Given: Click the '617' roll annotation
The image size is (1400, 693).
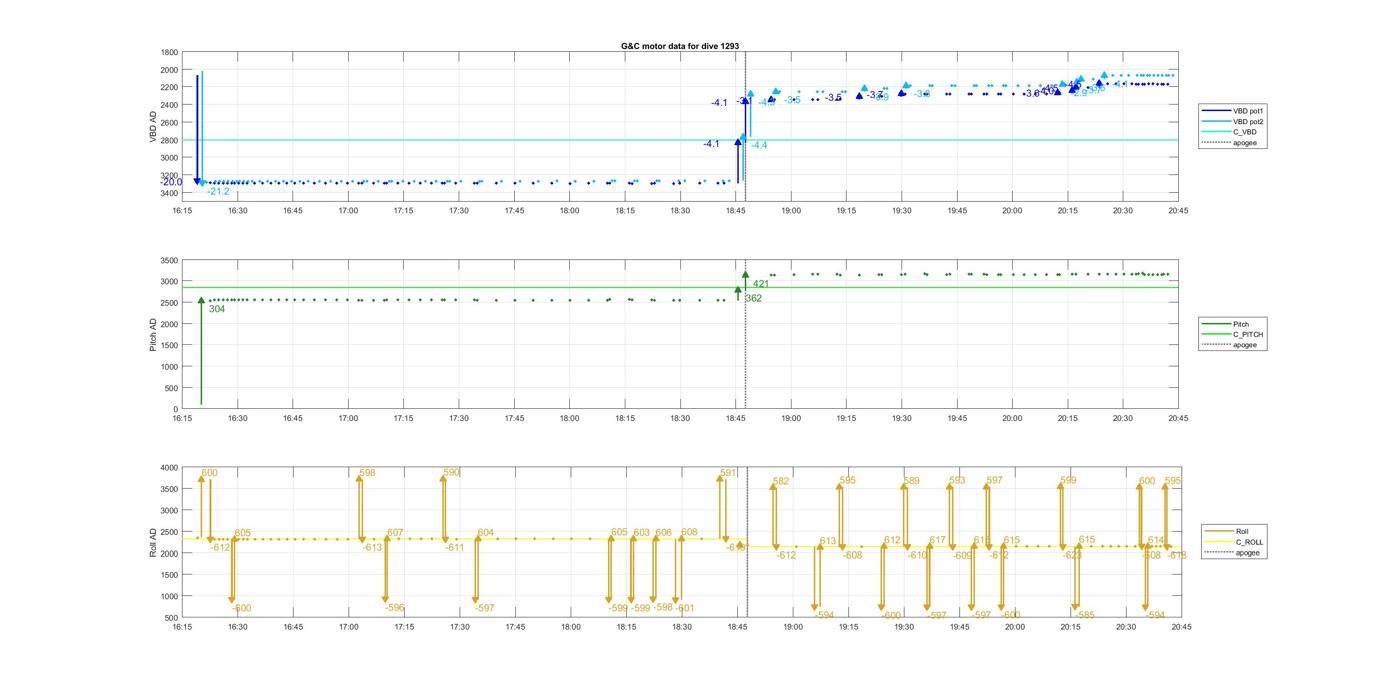Looking at the screenshot, I should (x=938, y=541).
